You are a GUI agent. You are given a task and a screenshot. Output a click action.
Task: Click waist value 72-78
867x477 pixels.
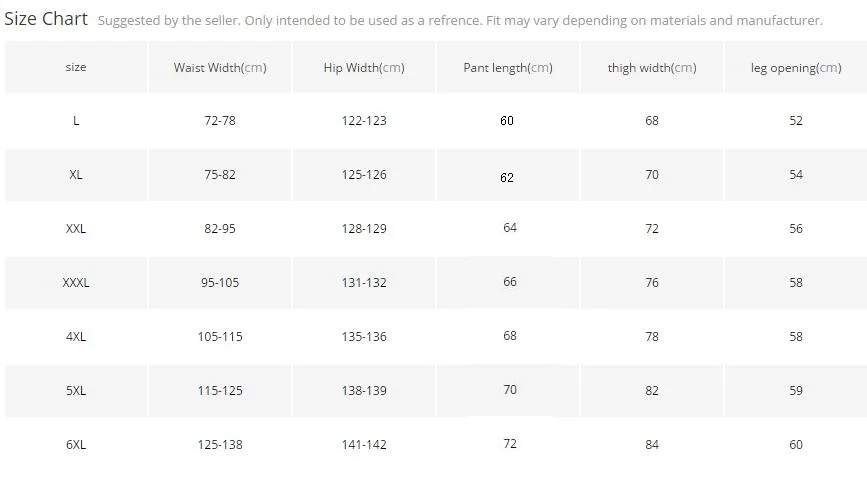point(220,120)
